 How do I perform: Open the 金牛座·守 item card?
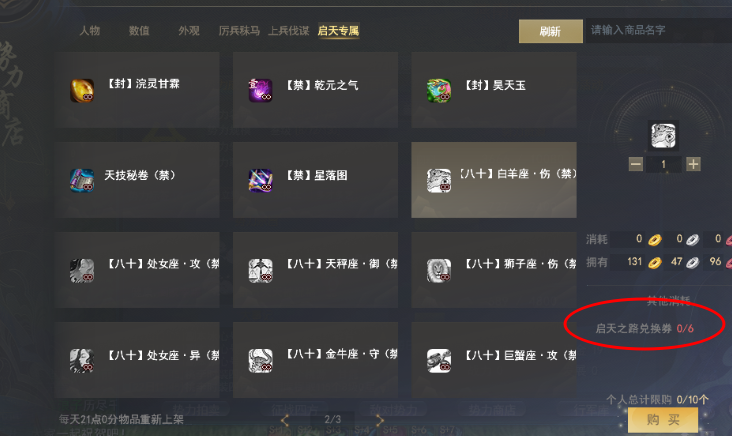[x=316, y=360]
